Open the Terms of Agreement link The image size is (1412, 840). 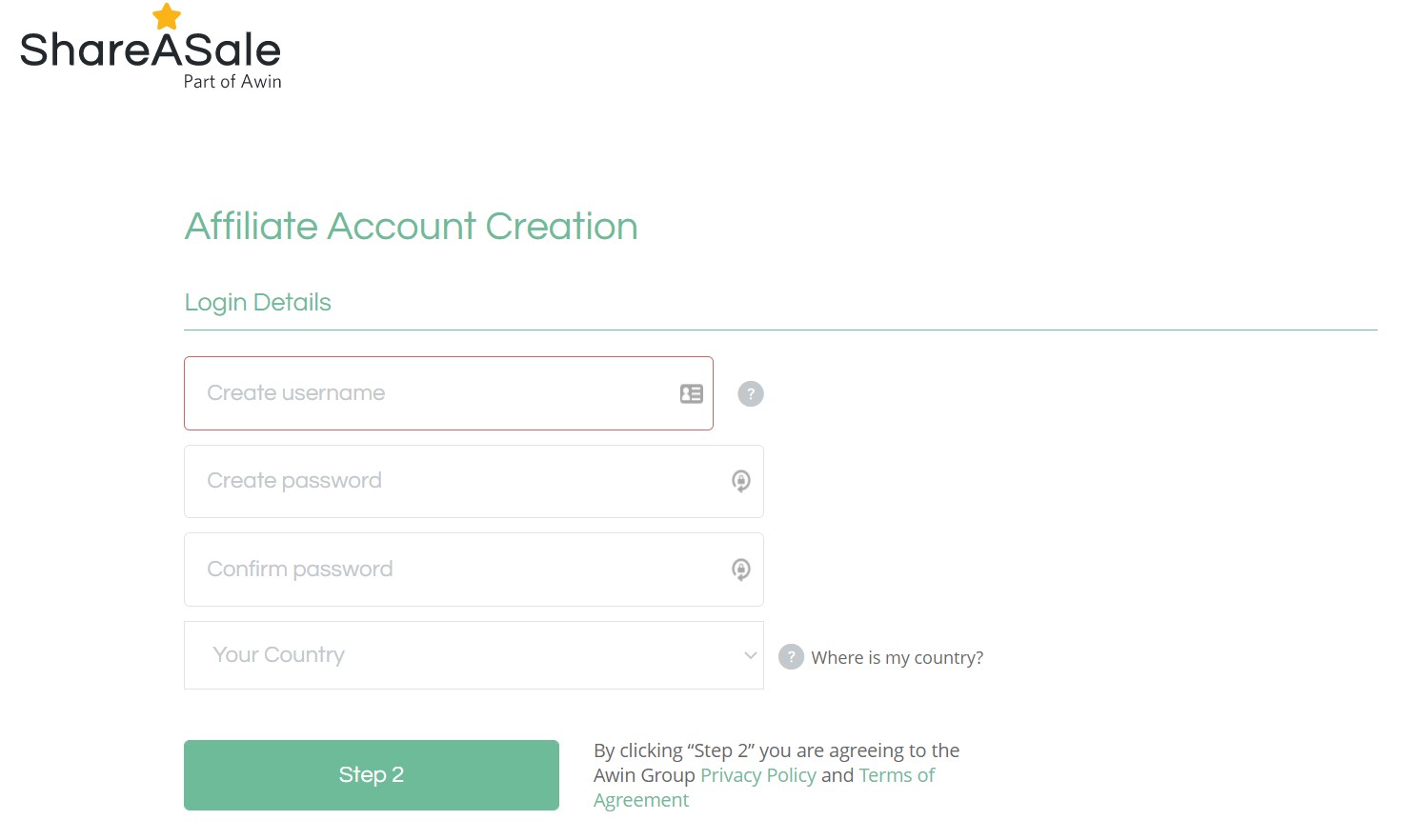[x=764, y=788]
